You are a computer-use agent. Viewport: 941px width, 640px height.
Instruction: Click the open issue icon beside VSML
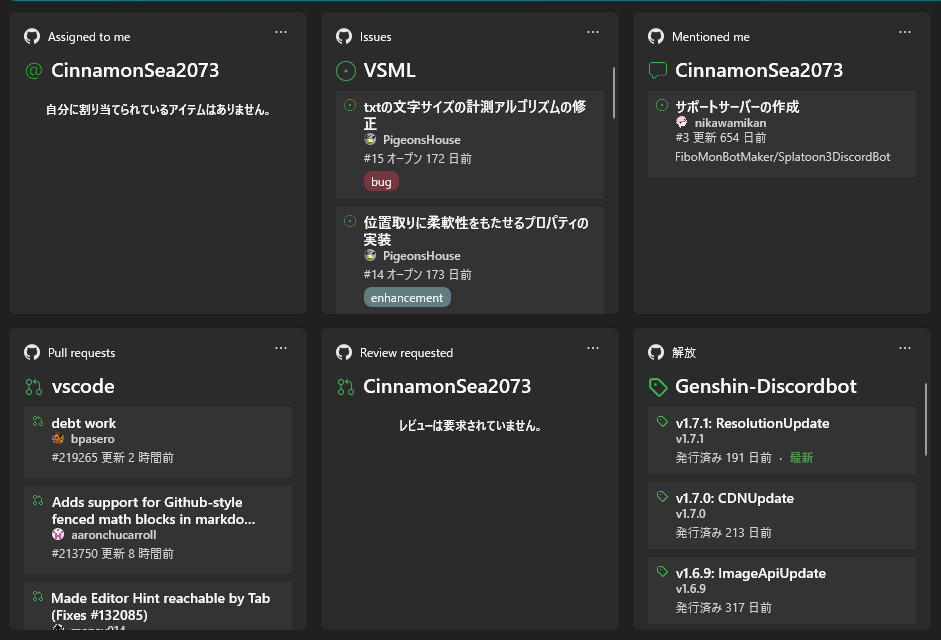click(346, 71)
